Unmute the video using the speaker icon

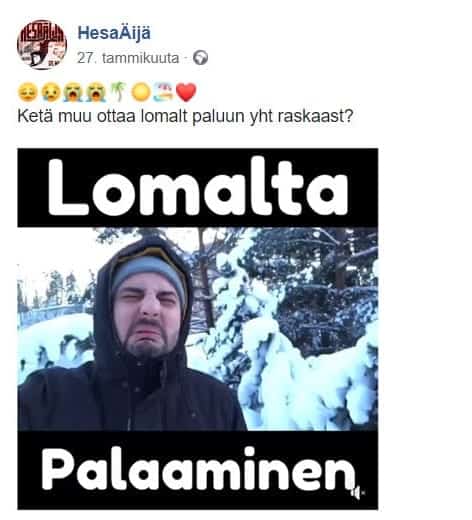(357, 492)
